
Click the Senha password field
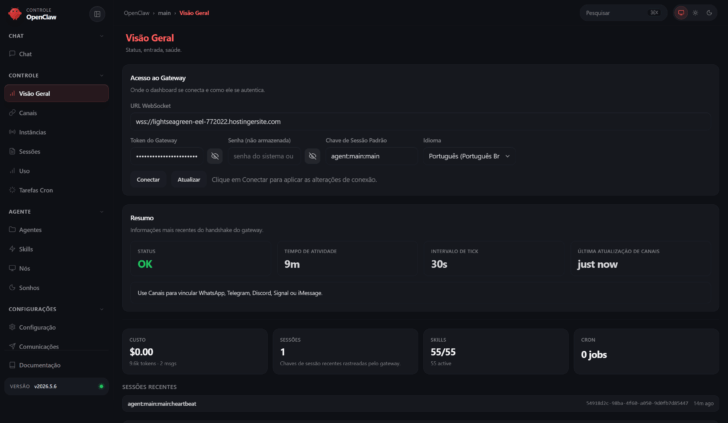264,156
